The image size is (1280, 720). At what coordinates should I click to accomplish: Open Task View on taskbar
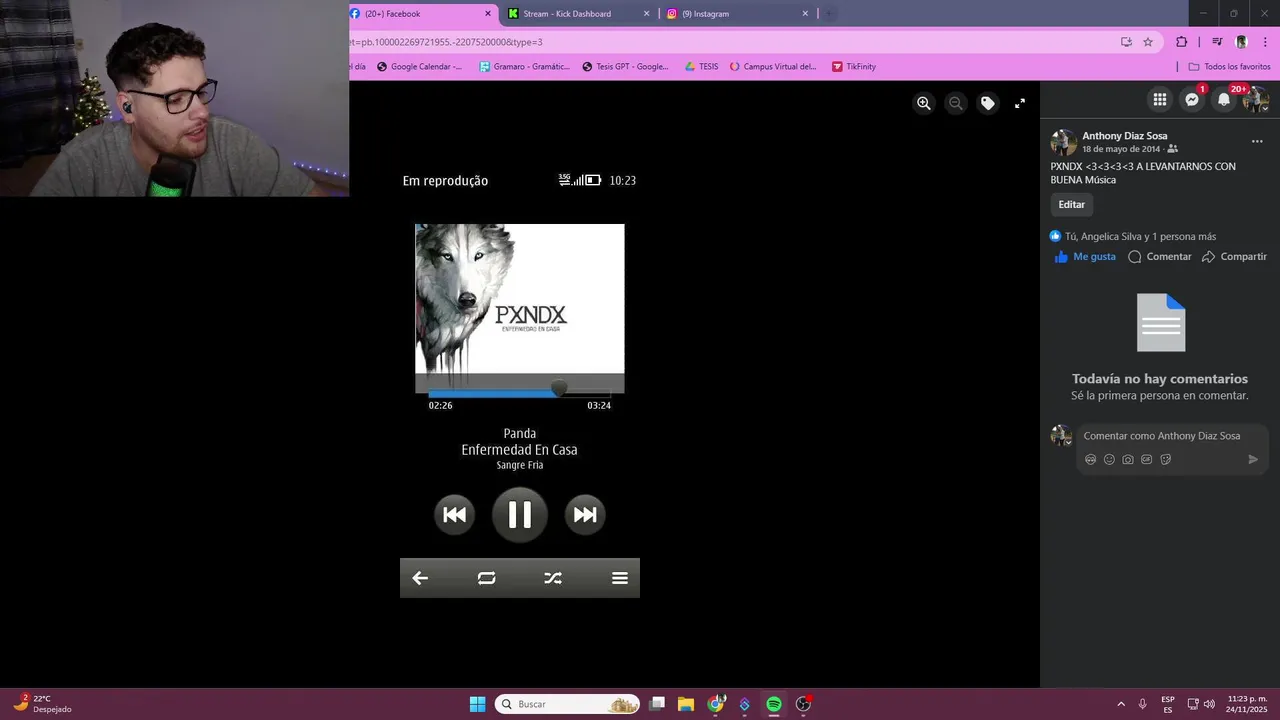657,704
